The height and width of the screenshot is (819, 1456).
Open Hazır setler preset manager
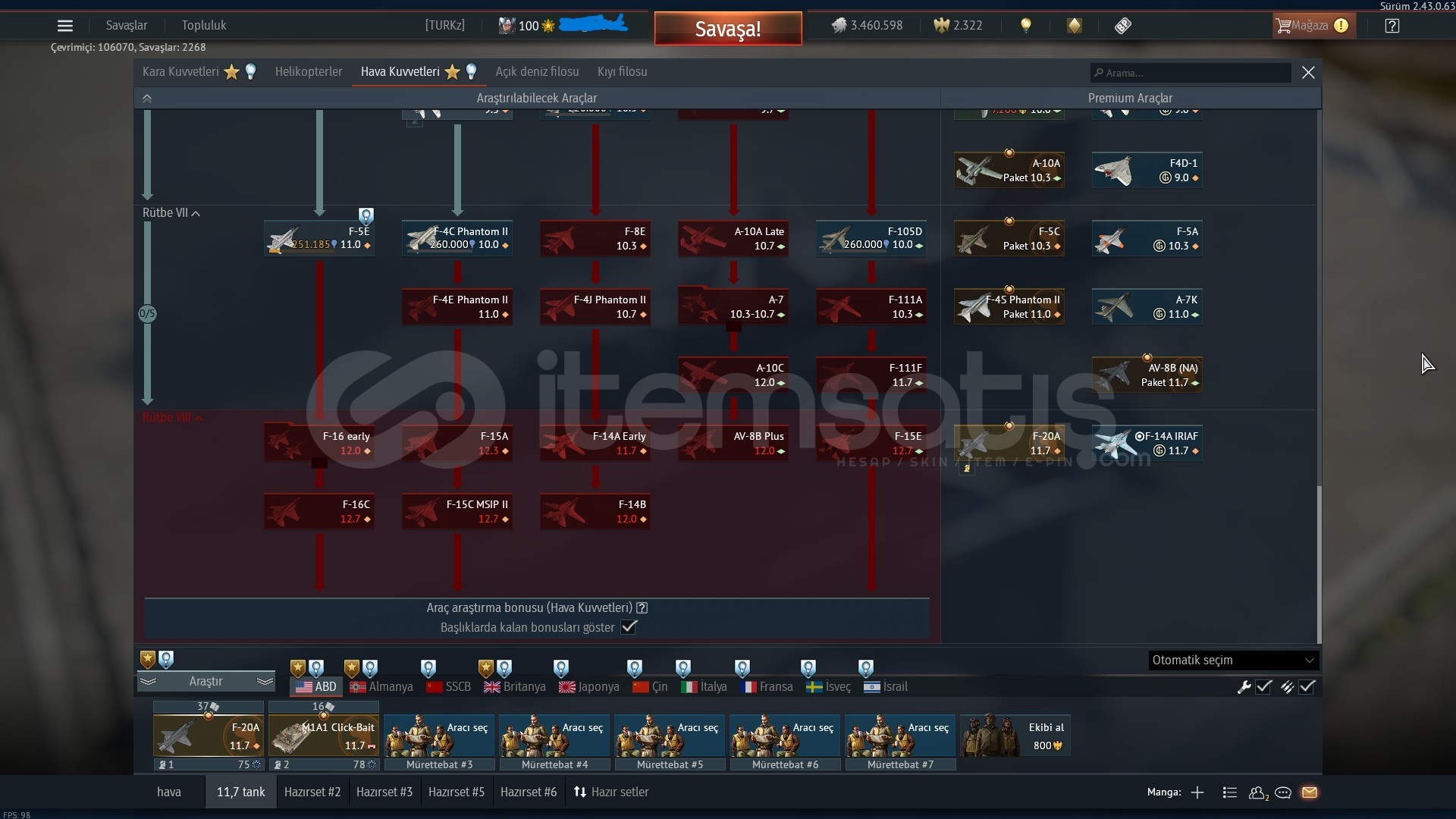[x=611, y=792]
